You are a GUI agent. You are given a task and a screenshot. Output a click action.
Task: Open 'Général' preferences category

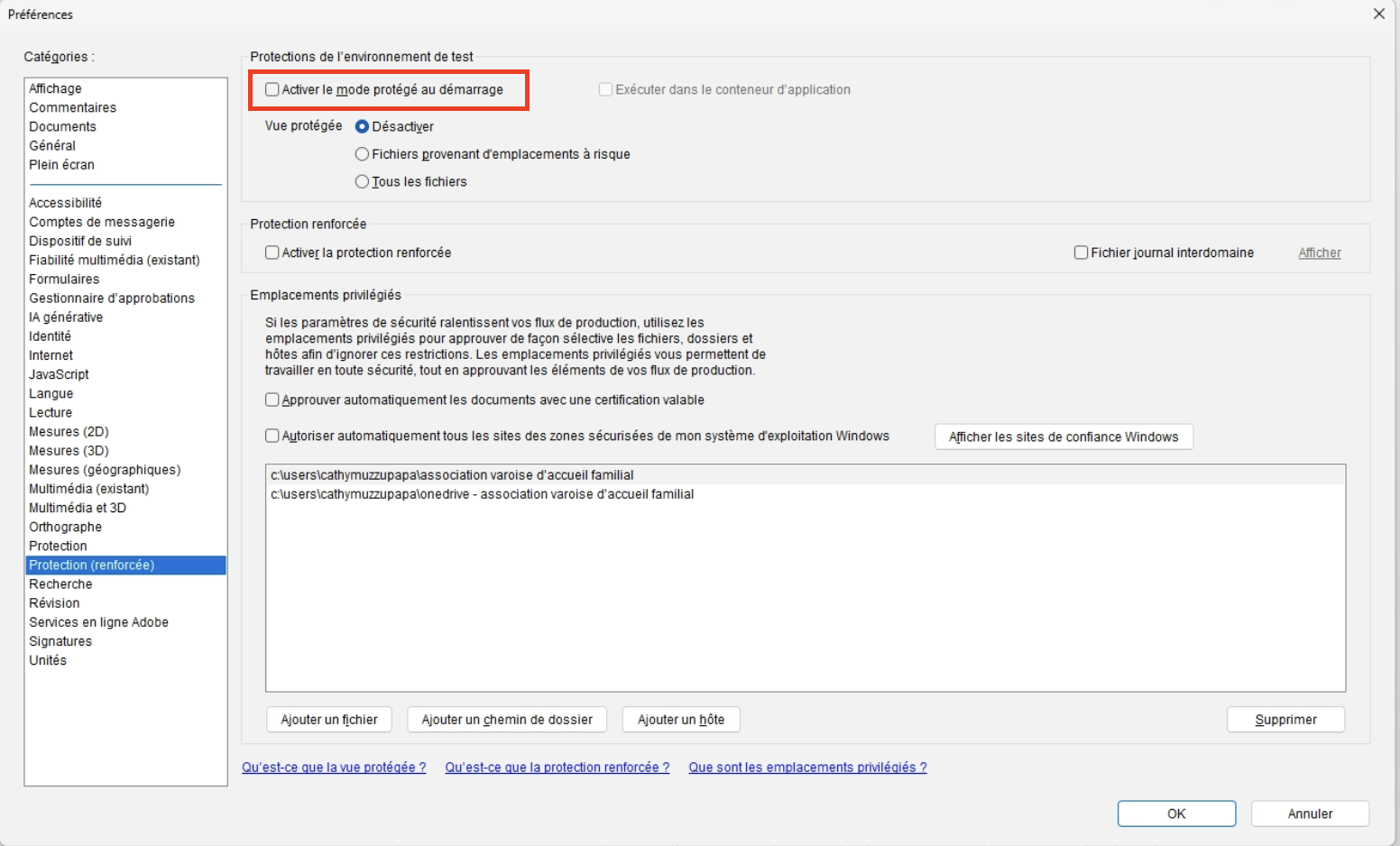[52, 145]
